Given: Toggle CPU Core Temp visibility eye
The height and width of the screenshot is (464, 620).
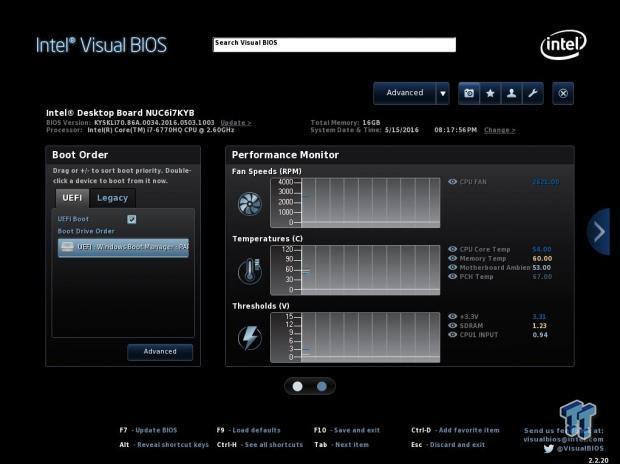Looking at the screenshot, I should tap(452, 249).
